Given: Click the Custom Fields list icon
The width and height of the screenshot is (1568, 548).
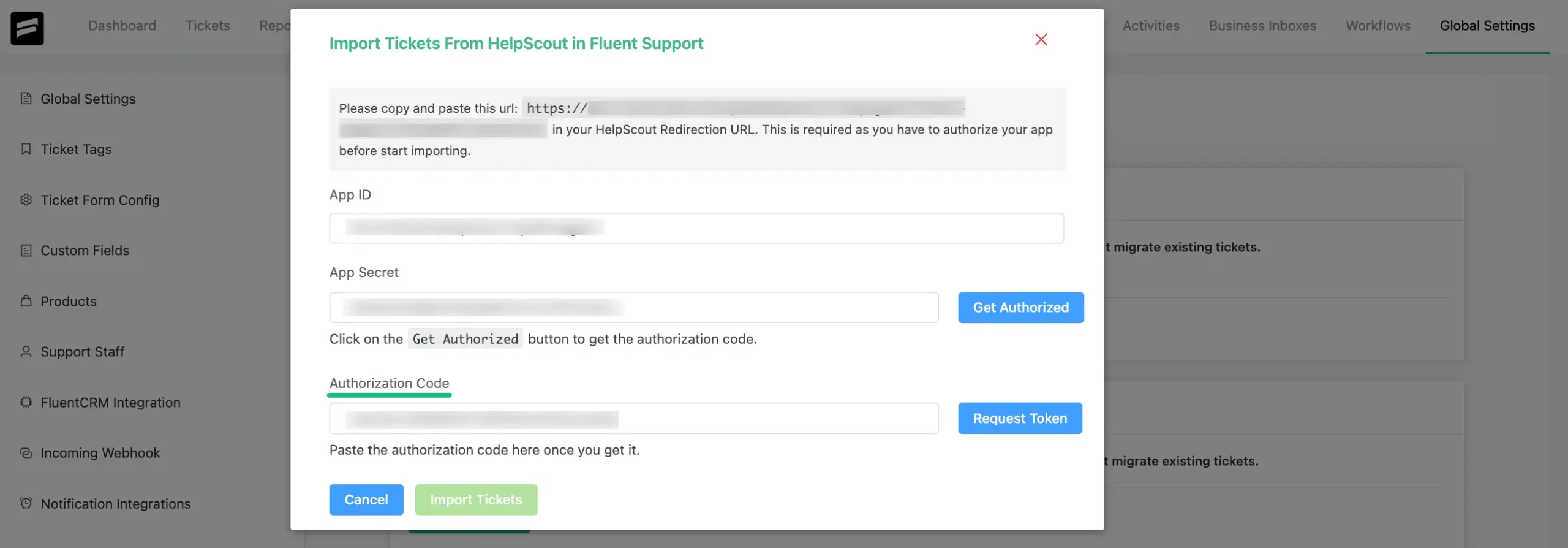Looking at the screenshot, I should (x=26, y=250).
